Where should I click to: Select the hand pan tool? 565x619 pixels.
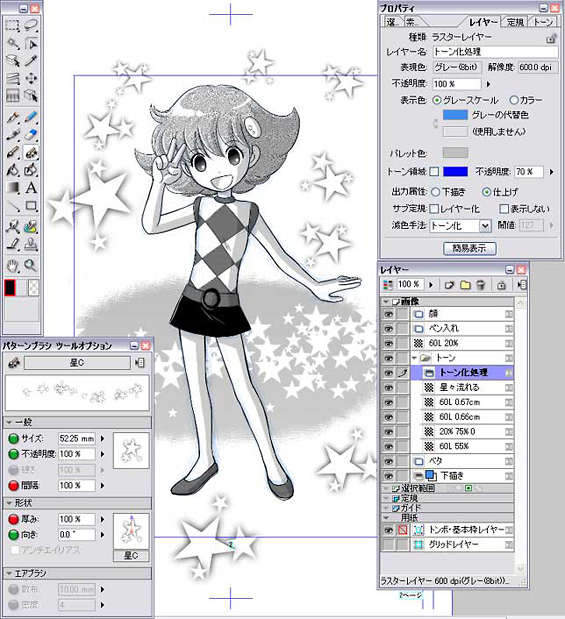point(13,265)
